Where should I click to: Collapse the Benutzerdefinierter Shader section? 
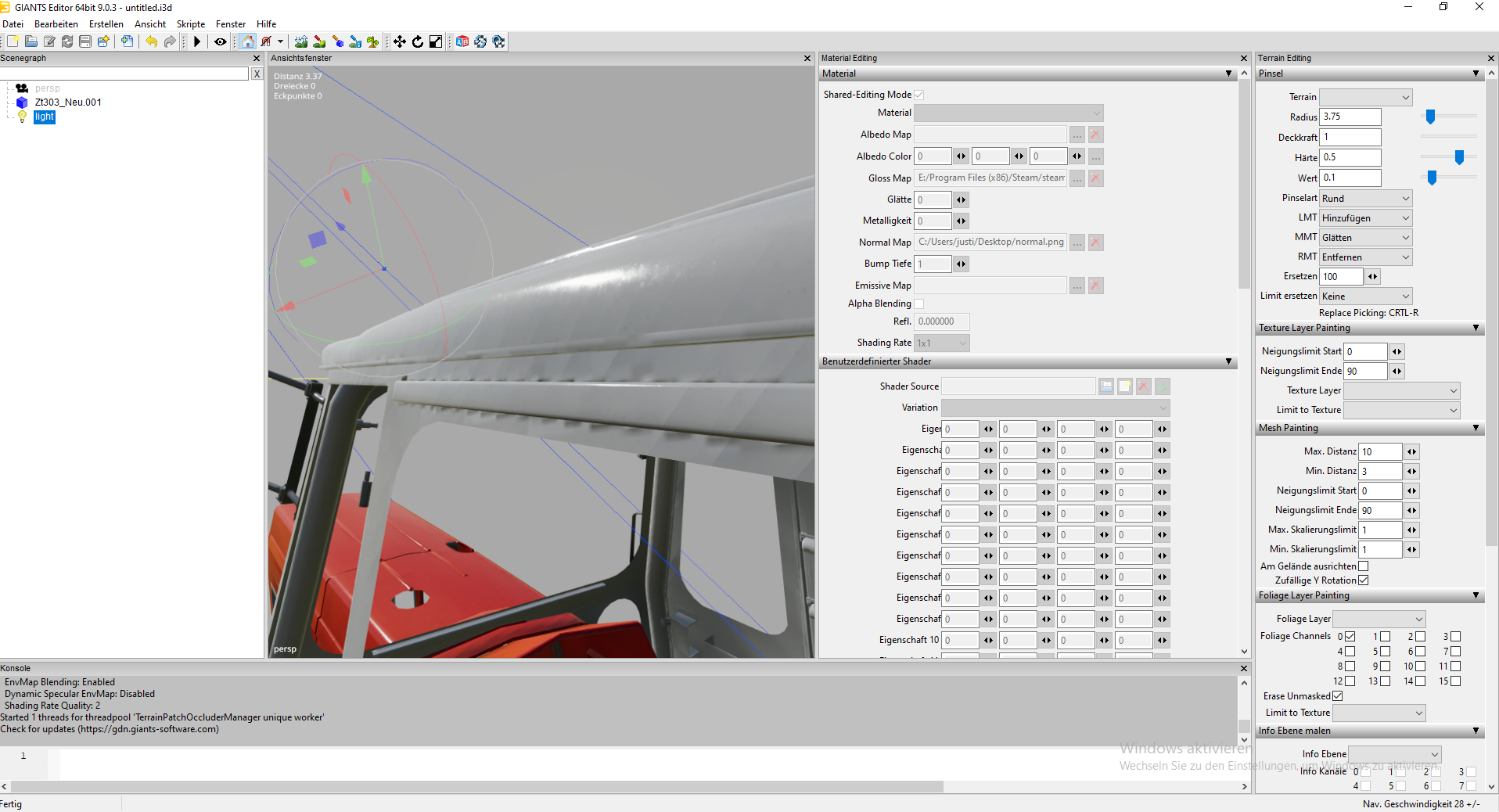click(1228, 361)
